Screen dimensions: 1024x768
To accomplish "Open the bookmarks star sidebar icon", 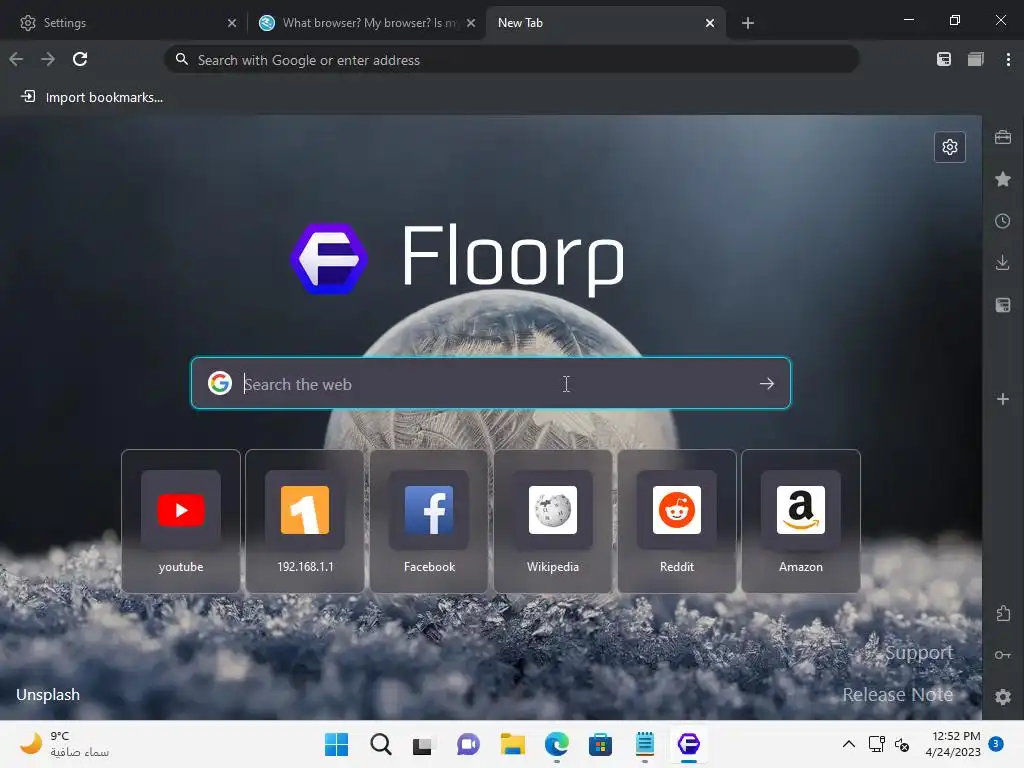I will (x=1003, y=179).
